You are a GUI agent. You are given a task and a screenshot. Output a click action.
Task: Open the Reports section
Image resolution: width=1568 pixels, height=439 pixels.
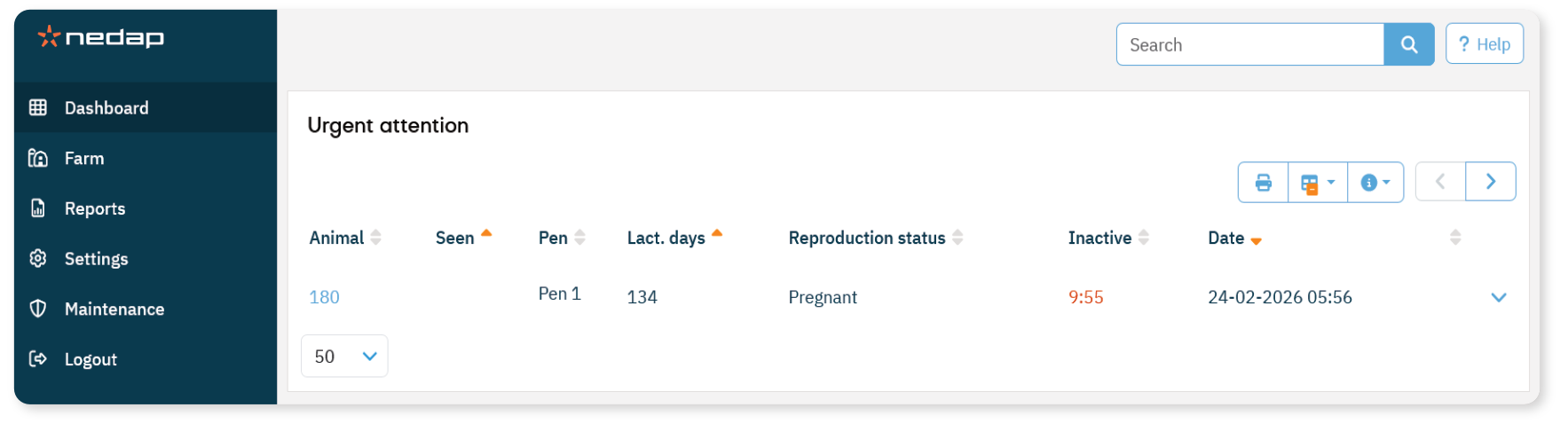tap(95, 209)
